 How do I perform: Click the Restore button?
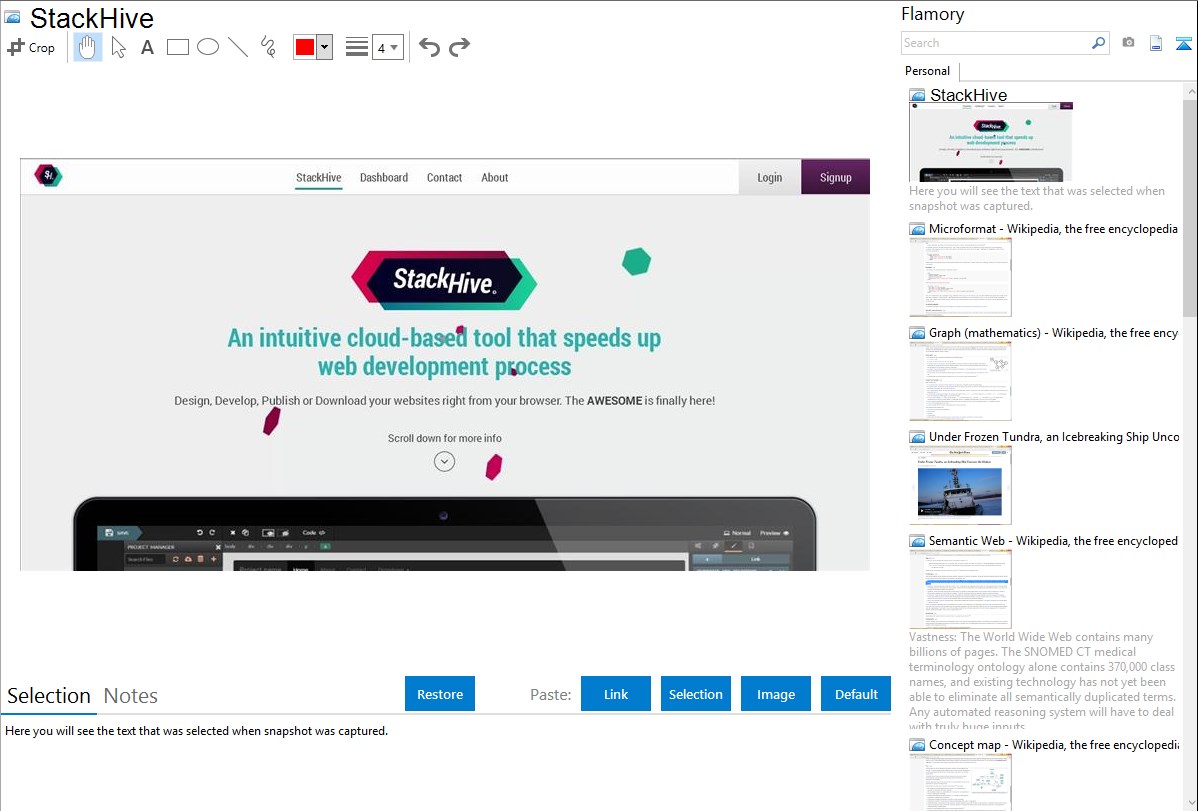click(x=440, y=694)
